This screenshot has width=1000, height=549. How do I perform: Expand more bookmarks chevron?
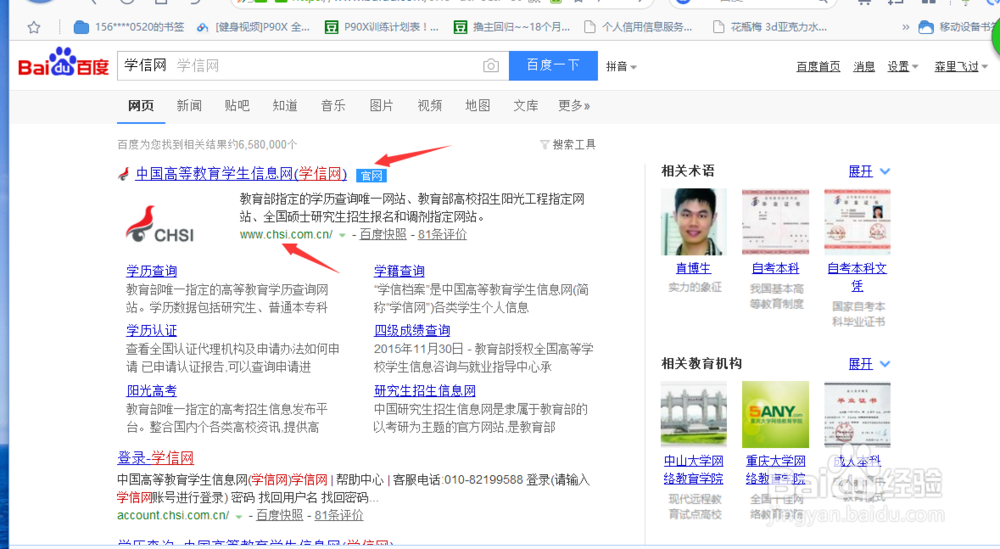point(906,27)
